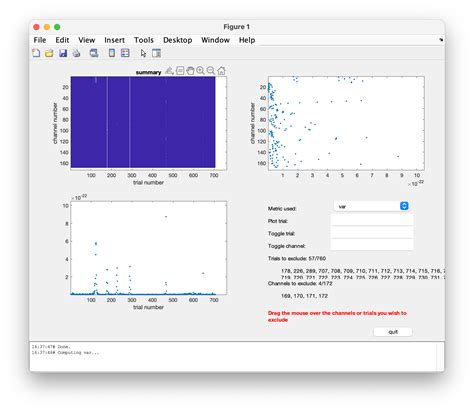Click the data brush axes icon
The width and height of the screenshot is (474, 411).
tap(169, 70)
